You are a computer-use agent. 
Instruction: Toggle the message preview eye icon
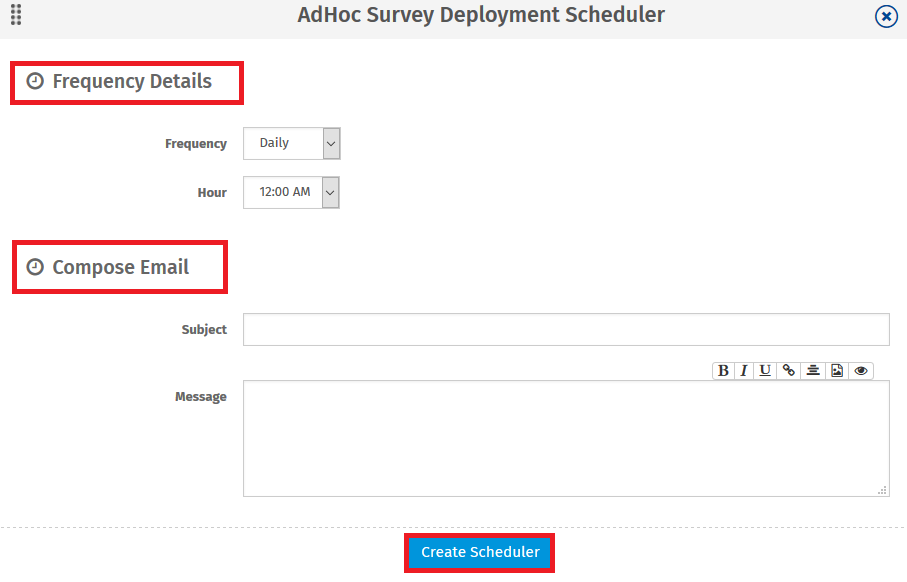861,370
